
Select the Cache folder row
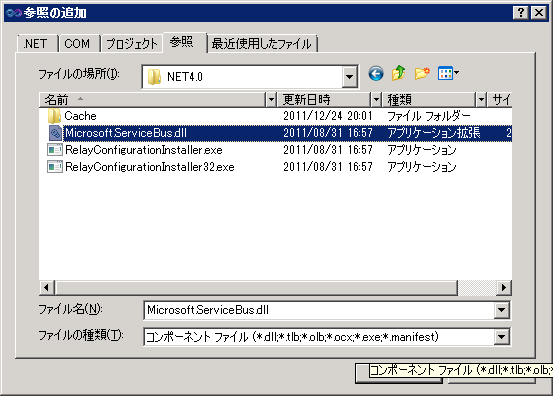(275, 116)
